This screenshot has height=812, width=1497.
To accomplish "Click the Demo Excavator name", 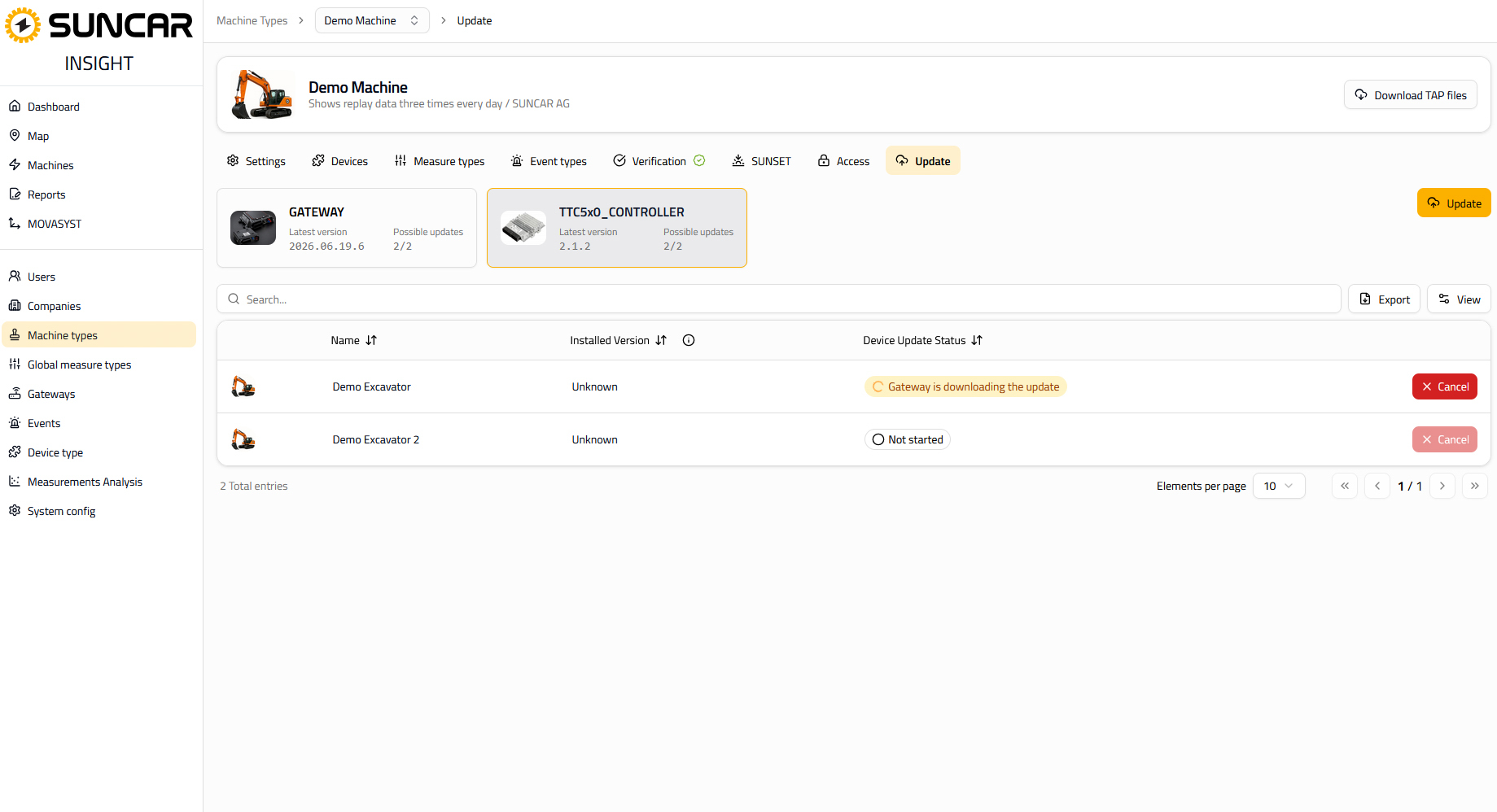I will point(371,386).
